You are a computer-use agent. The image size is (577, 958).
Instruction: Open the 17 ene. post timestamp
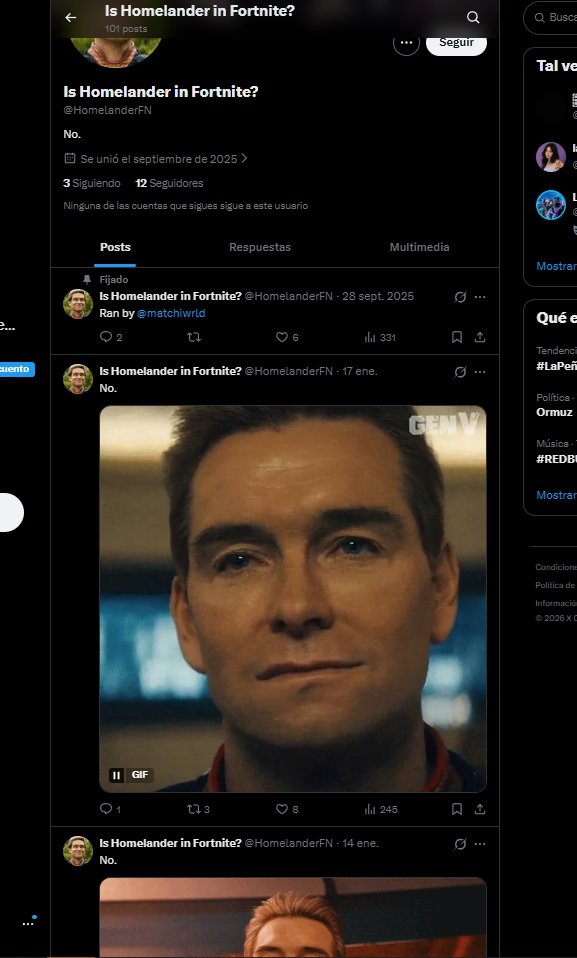point(359,371)
